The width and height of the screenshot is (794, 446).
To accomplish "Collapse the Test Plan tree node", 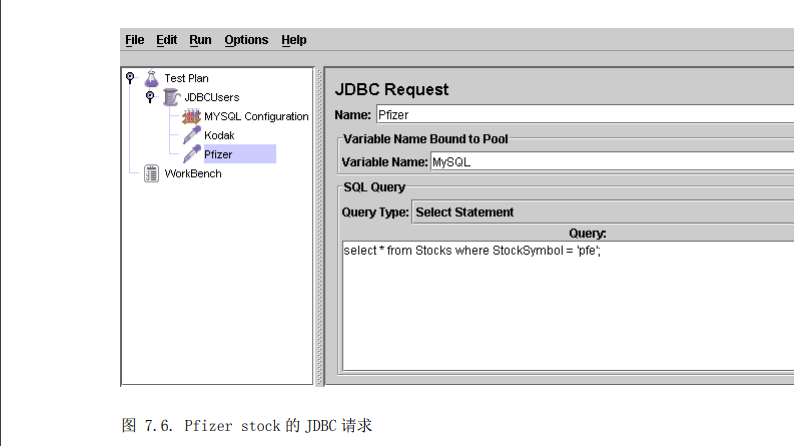I will click(130, 77).
